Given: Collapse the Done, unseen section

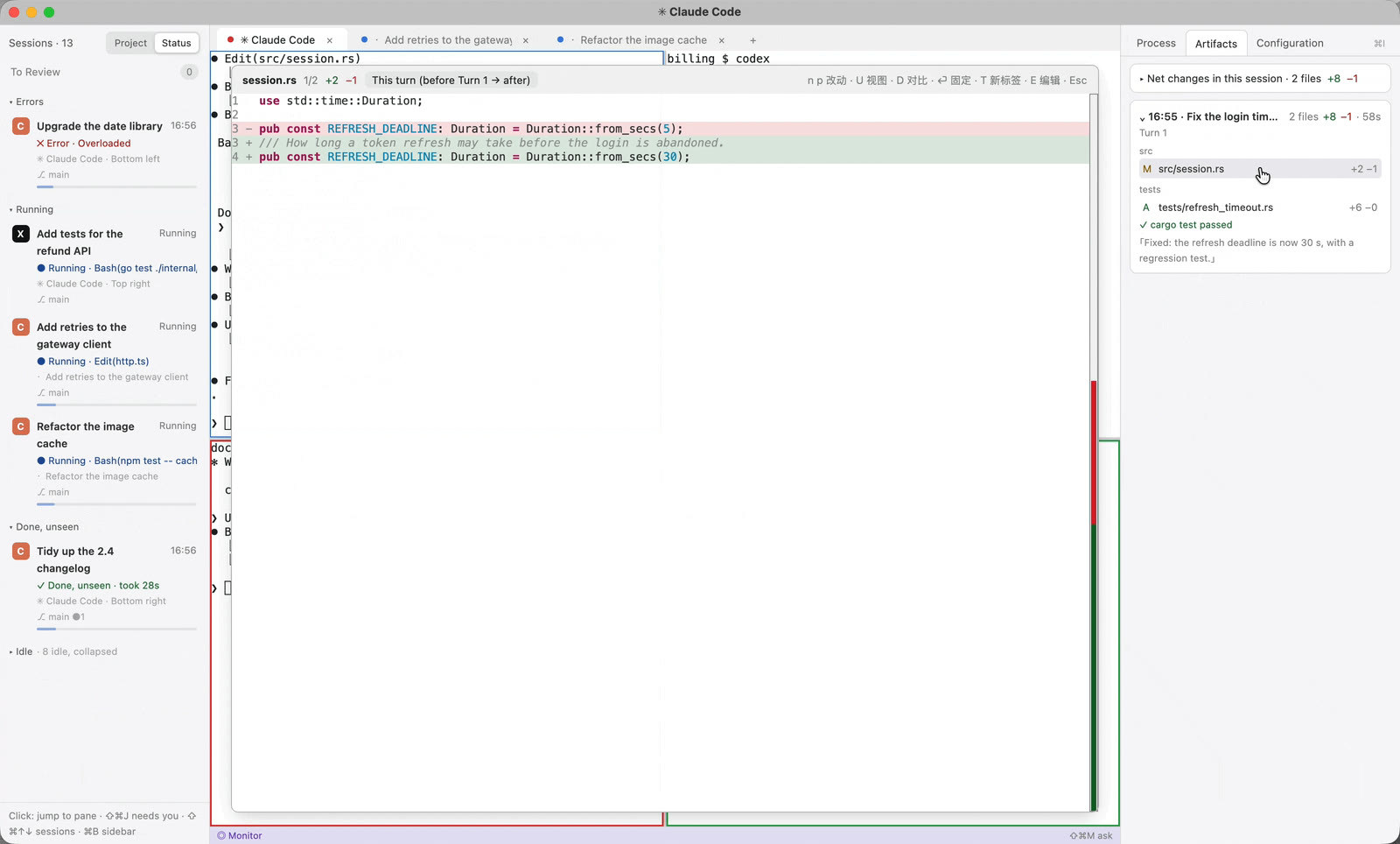Looking at the screenshot, I should (x=45, y=527).
